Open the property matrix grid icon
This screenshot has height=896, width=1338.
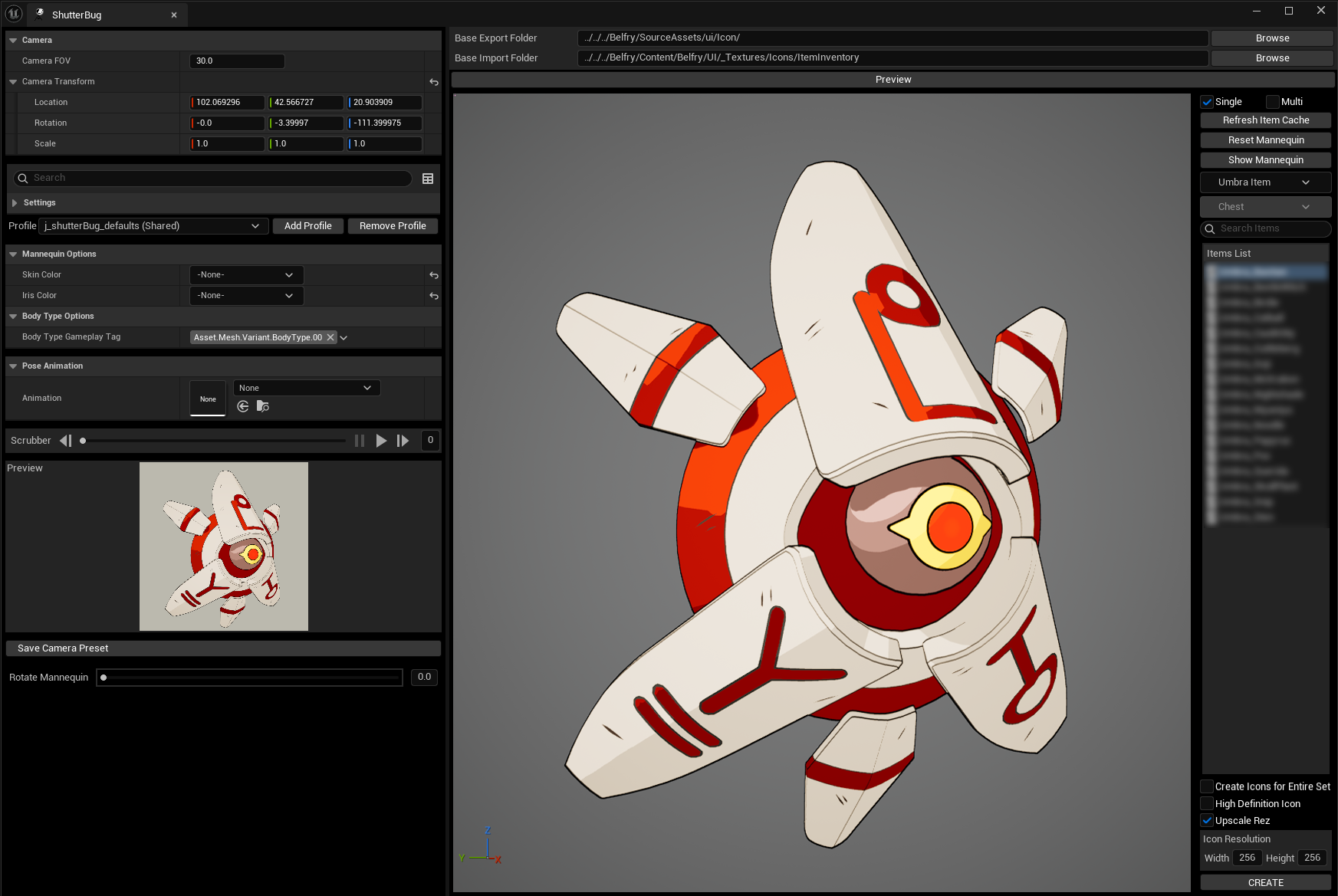[428, 179]
